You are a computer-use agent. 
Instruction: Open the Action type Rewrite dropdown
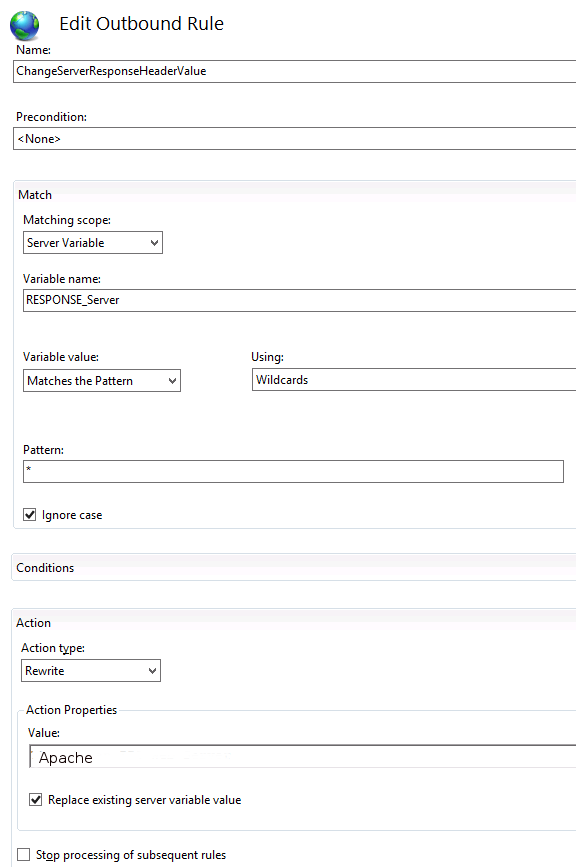[91, 671]
